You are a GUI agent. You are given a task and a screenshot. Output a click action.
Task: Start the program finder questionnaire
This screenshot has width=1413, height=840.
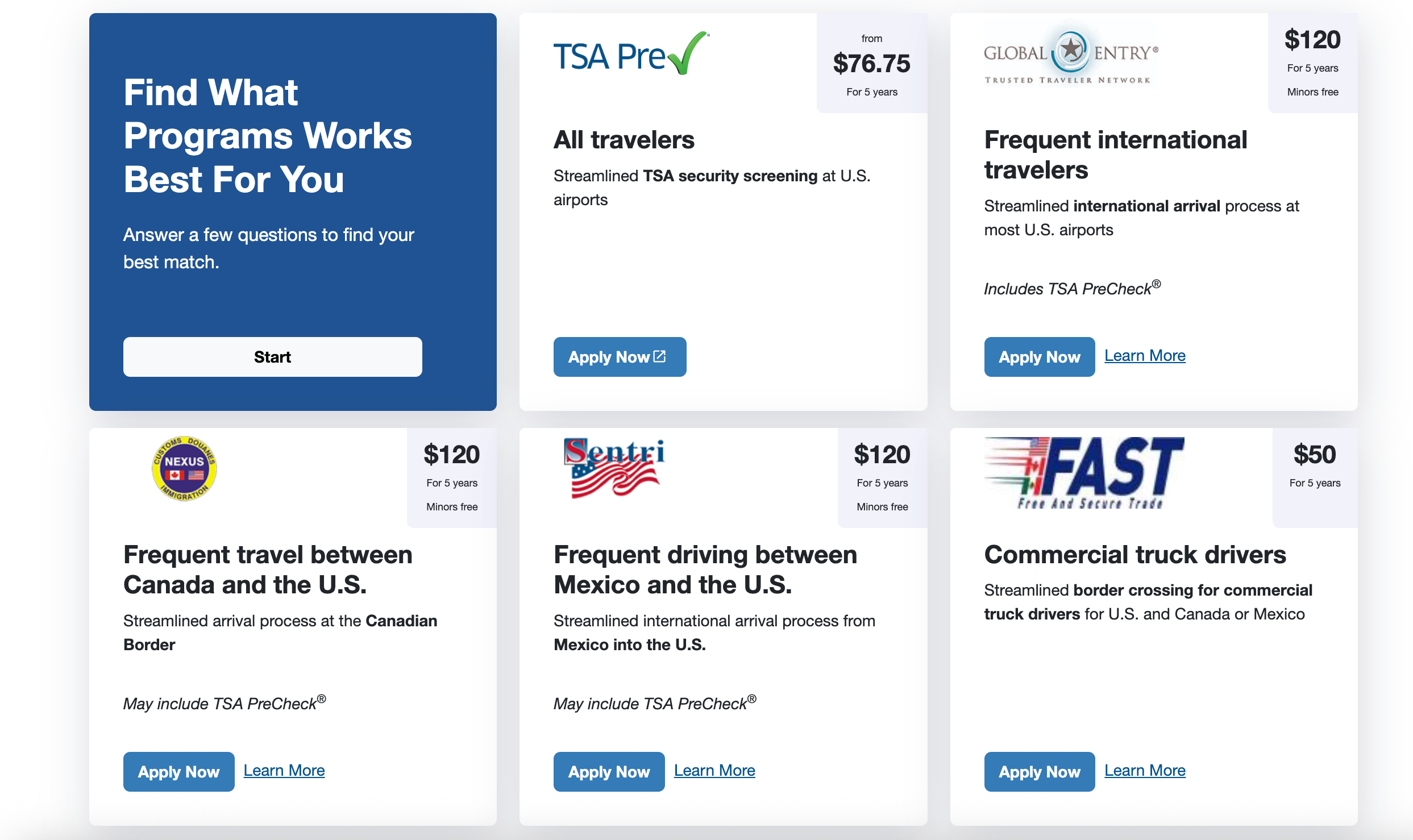(x=272, y=357)
